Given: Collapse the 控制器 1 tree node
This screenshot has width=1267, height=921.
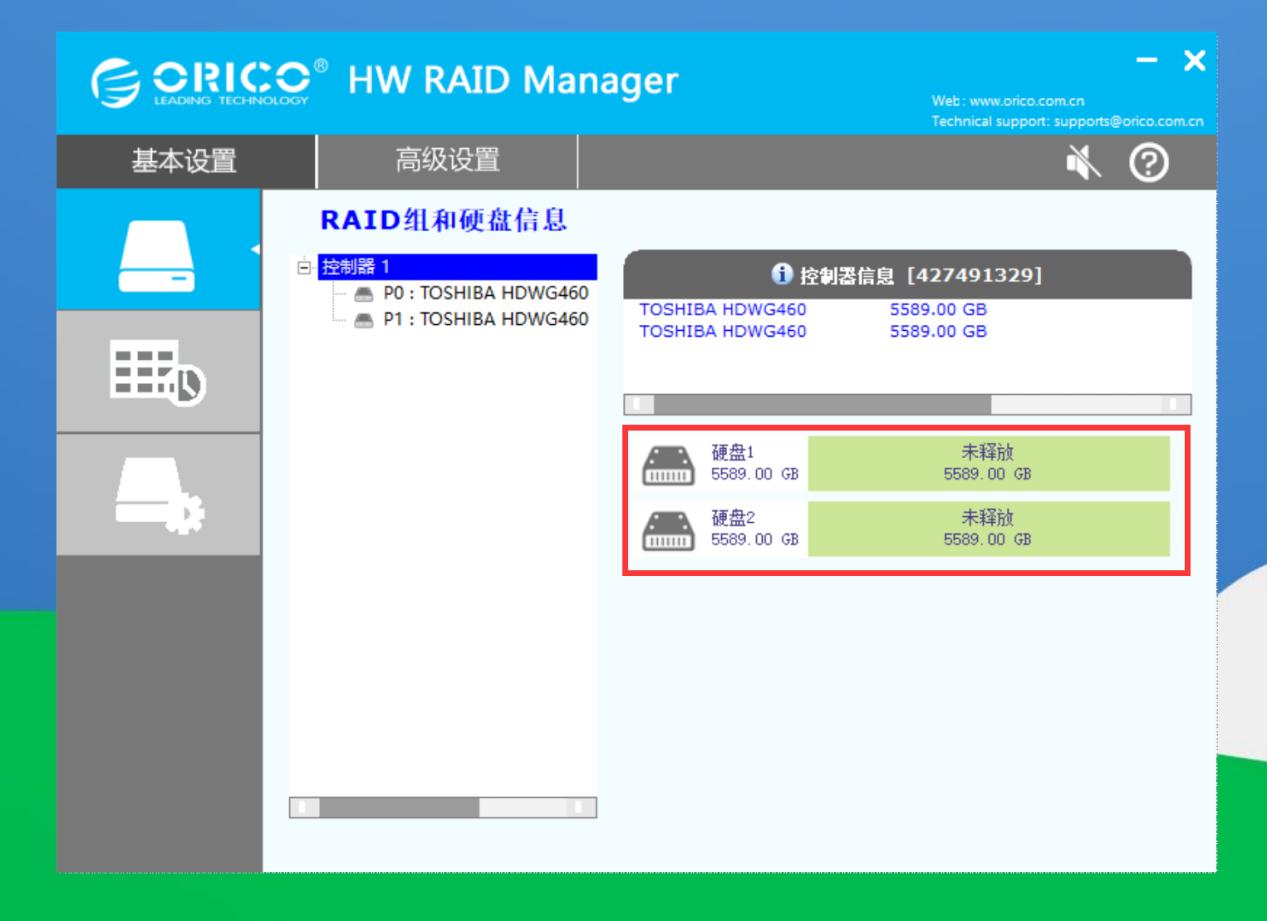Looking at the screenshot, I should coord(303,267).
